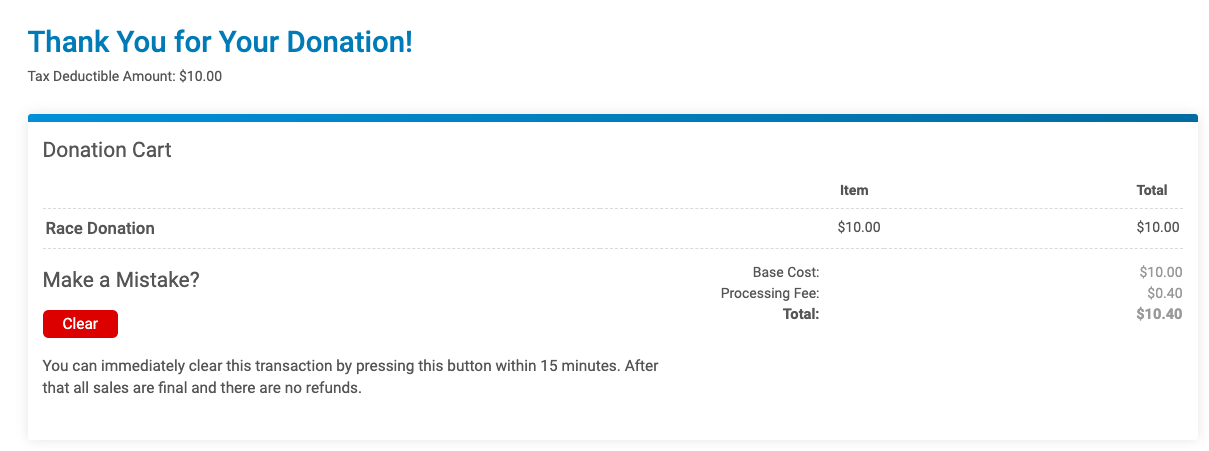Click the $10.40 grand total amount

(x=1160, y=314)
